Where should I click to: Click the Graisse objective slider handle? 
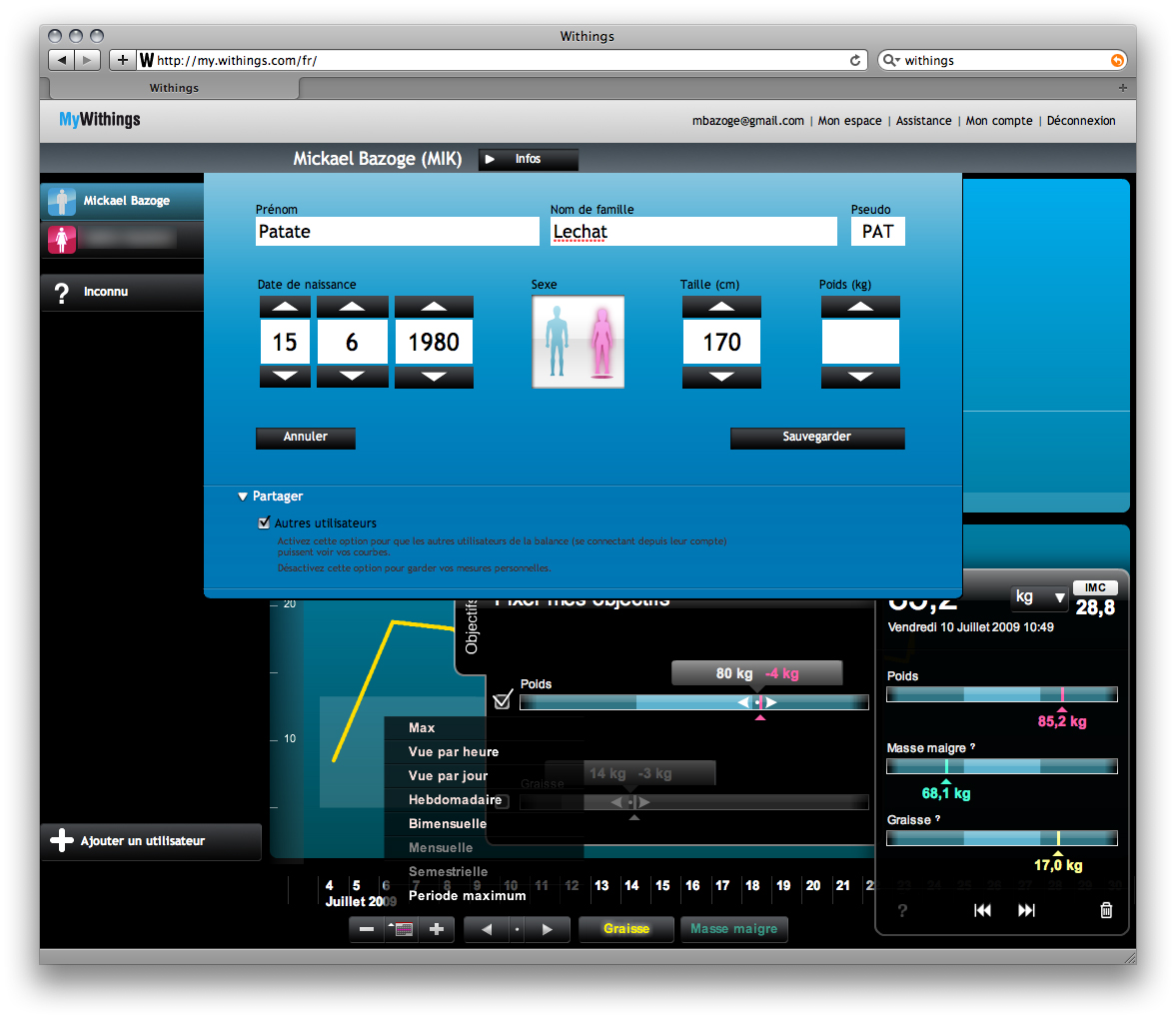[630, 802]
